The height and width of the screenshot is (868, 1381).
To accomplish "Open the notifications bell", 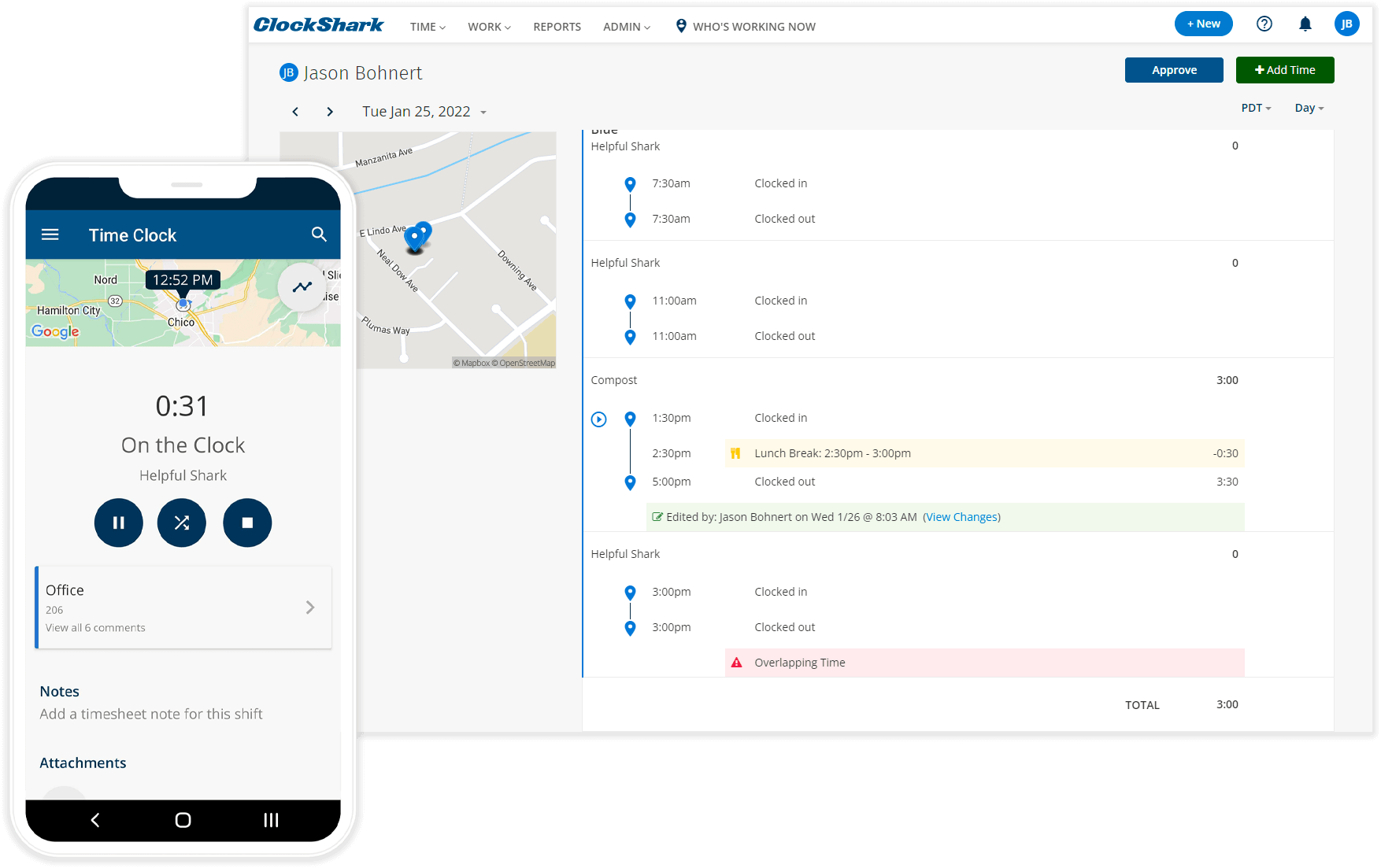I will [1305, 24].
